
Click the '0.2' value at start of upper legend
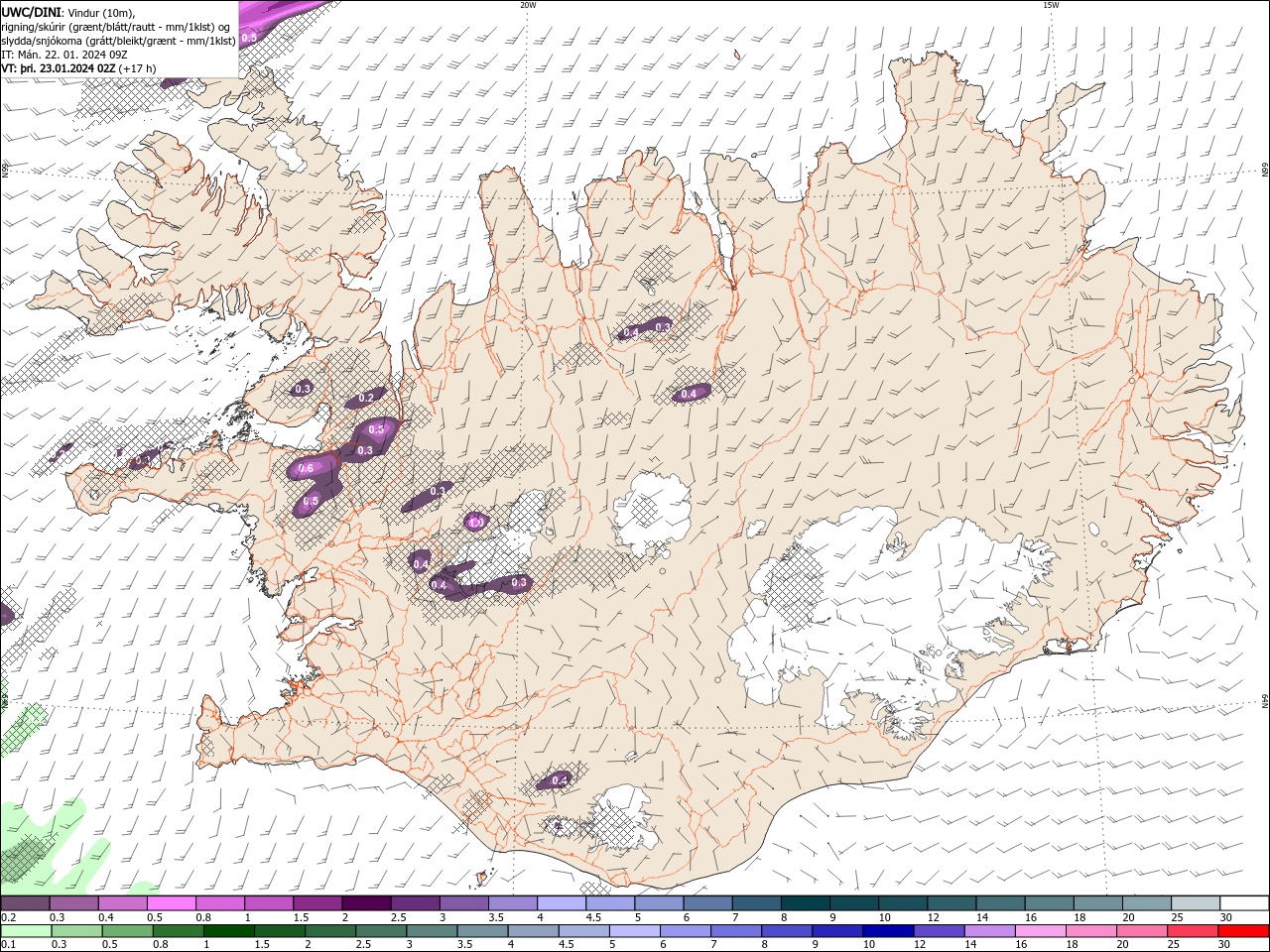point(8,917)
